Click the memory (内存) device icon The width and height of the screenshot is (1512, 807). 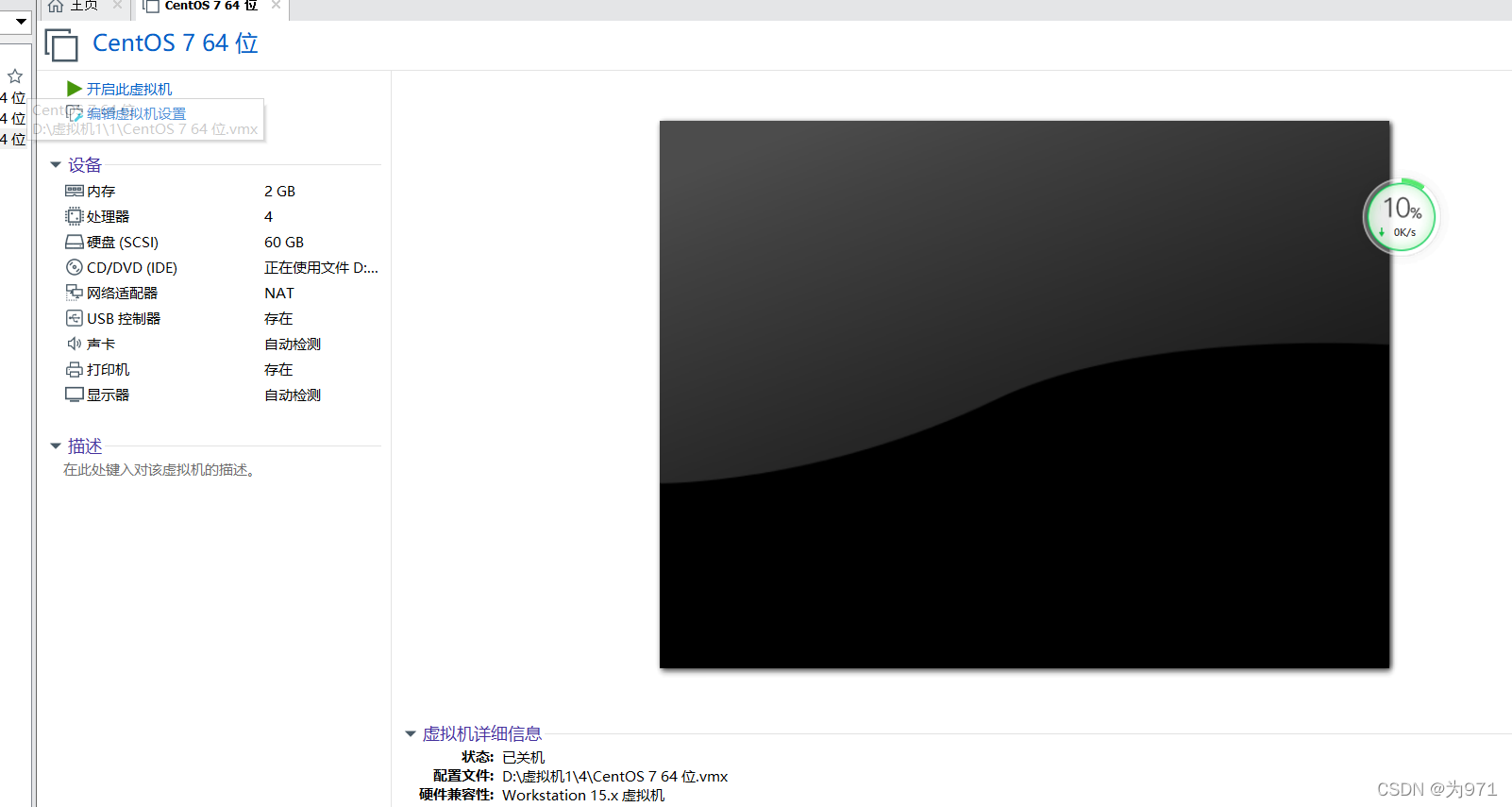coord(75,191)
